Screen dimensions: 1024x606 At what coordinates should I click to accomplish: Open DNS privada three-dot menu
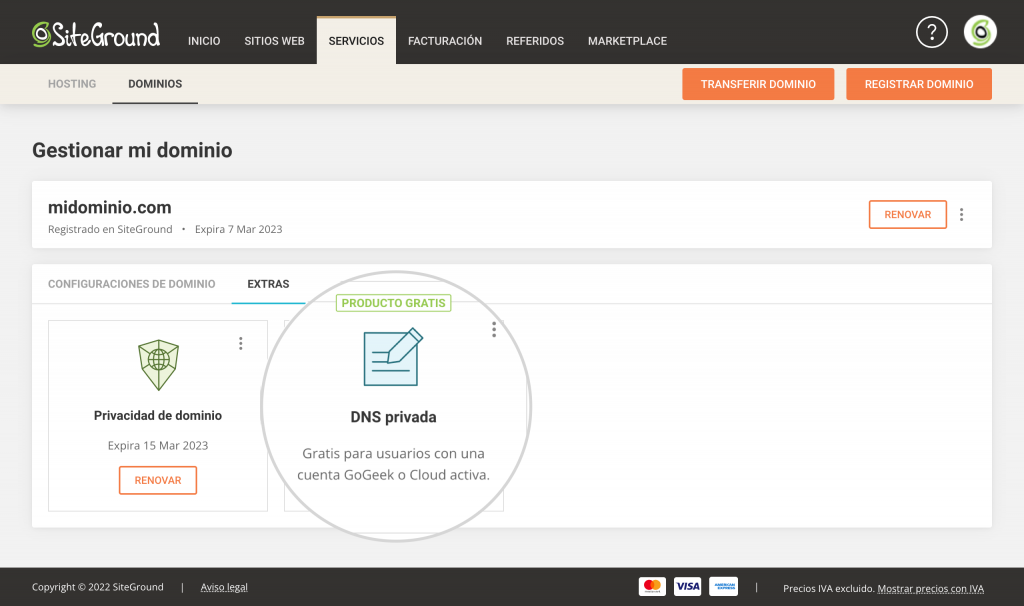[x=494, y=330]
